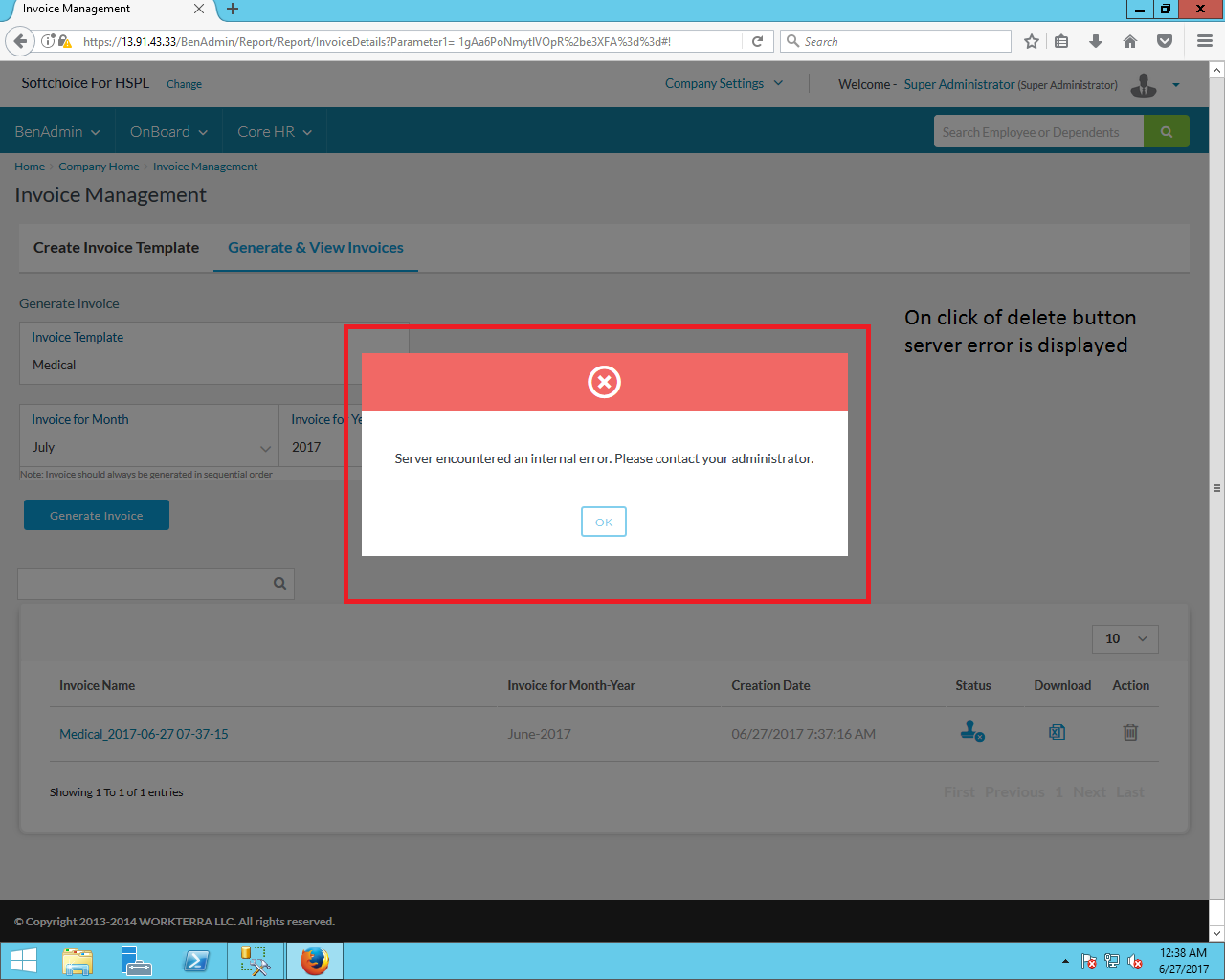Go to browser home page icon
Viewport: 1225px width, 980px height.
pos(1130,41)
